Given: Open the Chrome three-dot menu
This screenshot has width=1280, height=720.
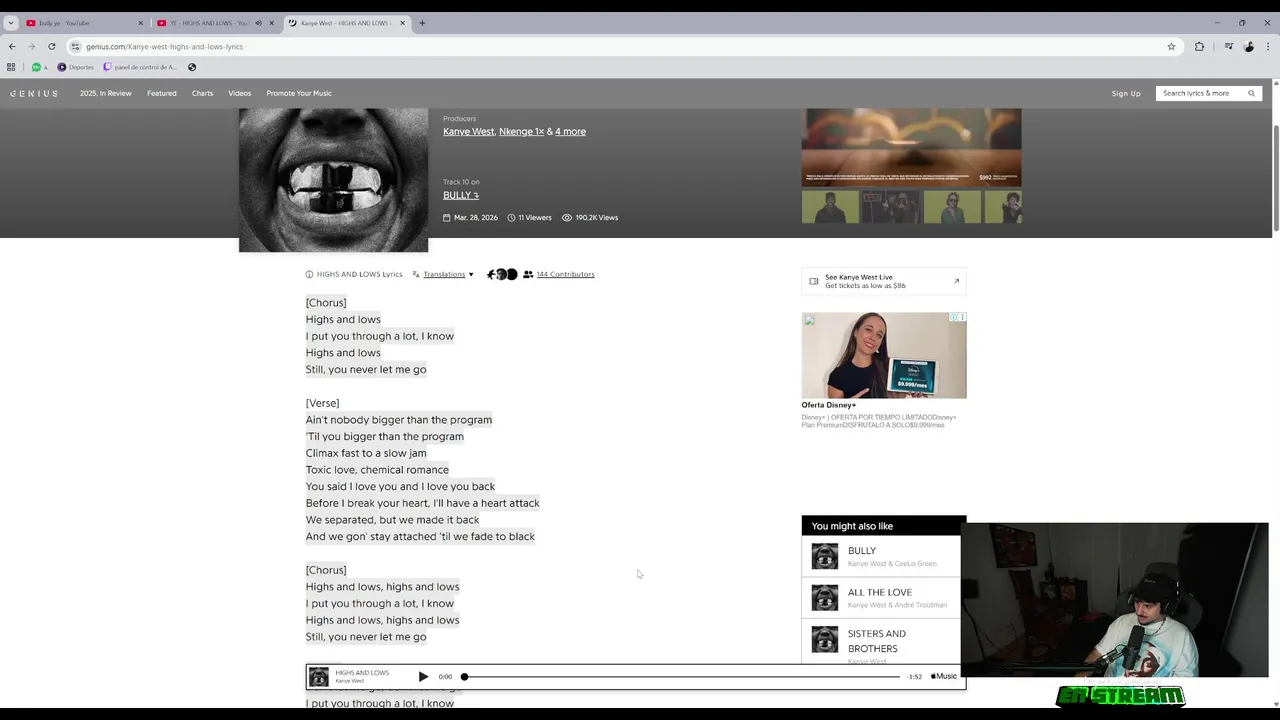Looking at the screenshot, I should click(x=1268, y=46).
